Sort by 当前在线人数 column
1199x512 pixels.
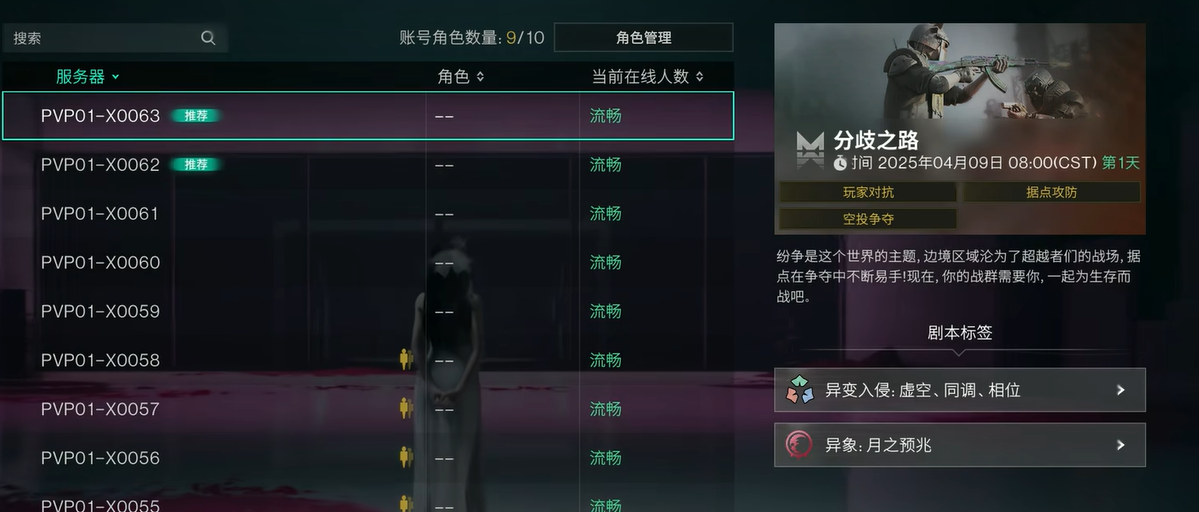[647, 76]
